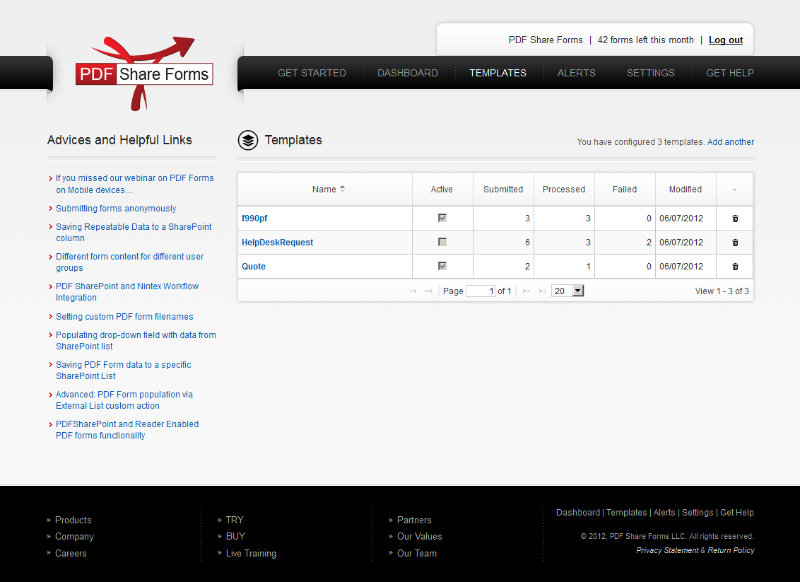This screenshot has height=582, width=800.
Task: Go to last page pager icon
Action: click(x=542, y=291)
